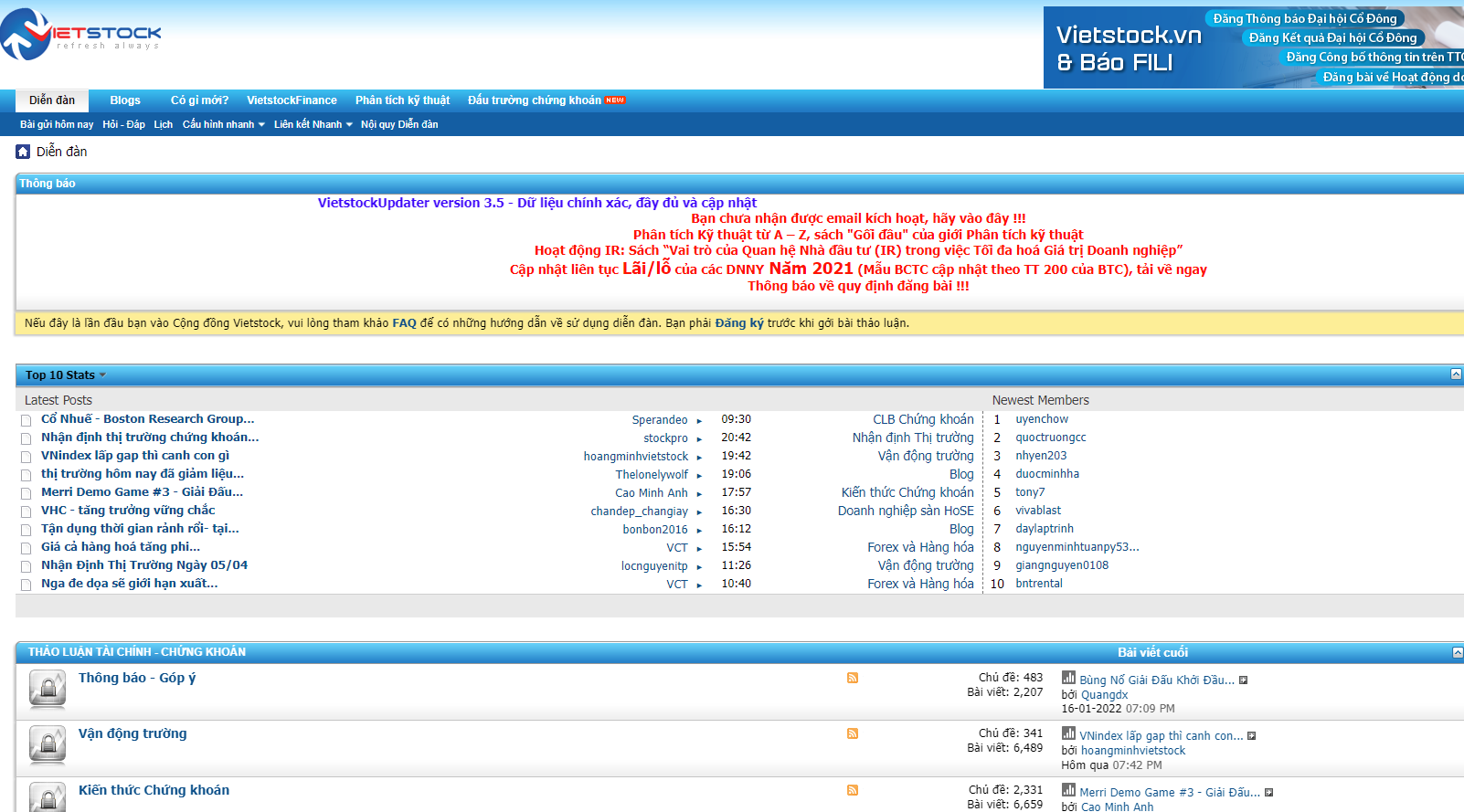Open the Phân tích kỹ thuật tab
This screenshot has height=812, width=1464.
point(402,100)
